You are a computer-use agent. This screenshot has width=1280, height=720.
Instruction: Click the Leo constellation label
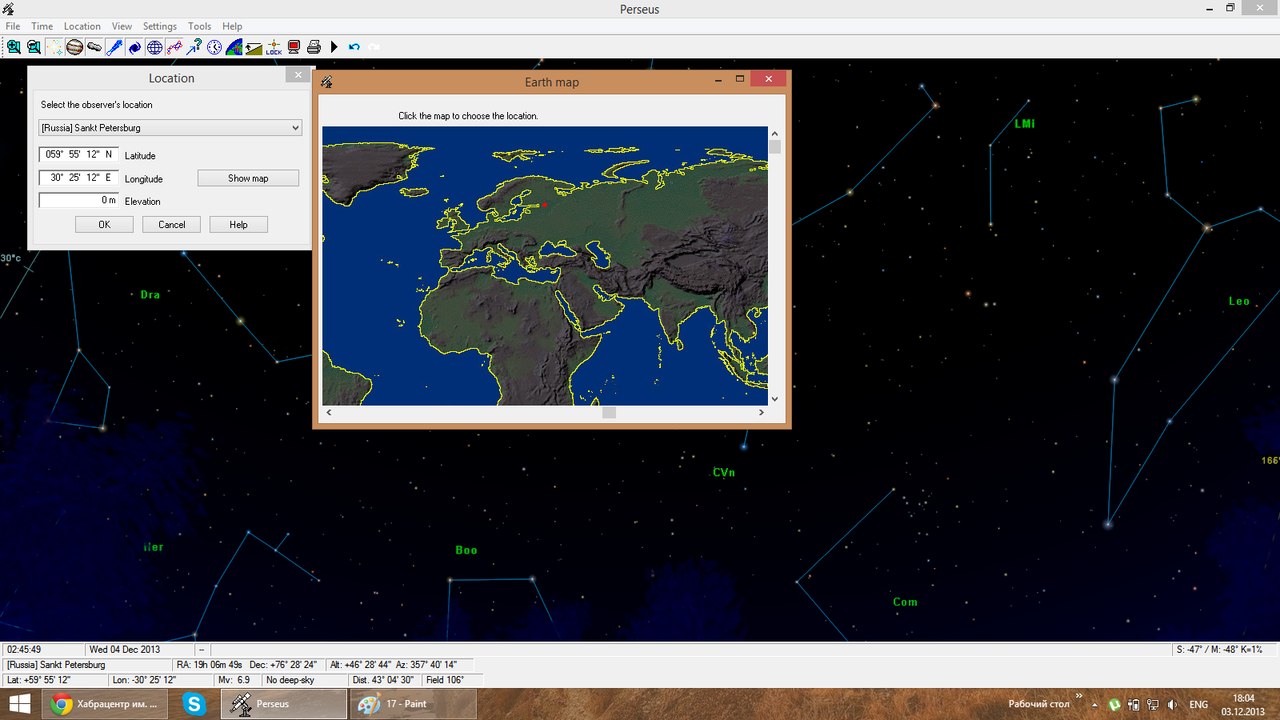point(1239,301)
